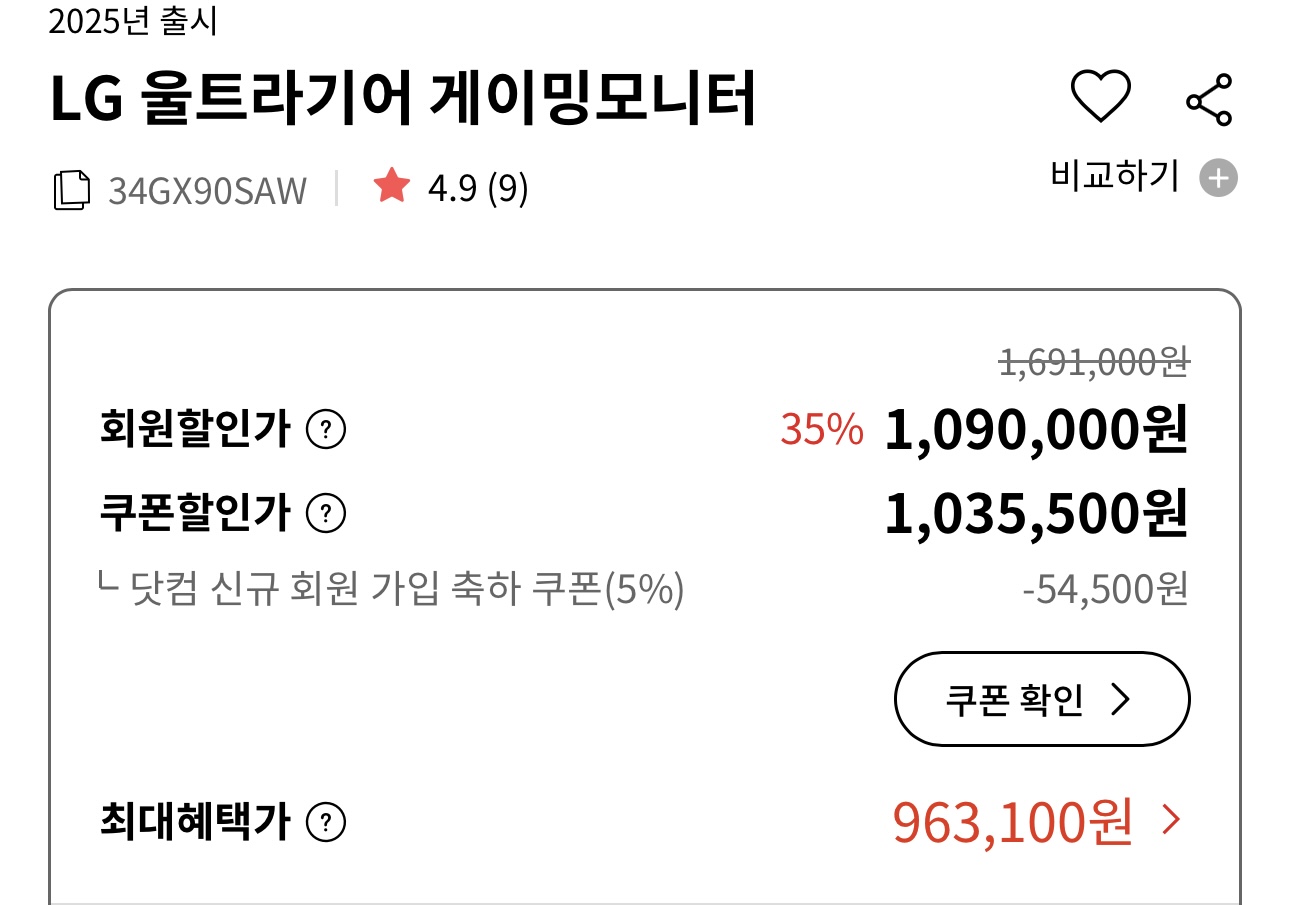
Task: Copy model number using the copy icon
Action: [x=72, y=190]
